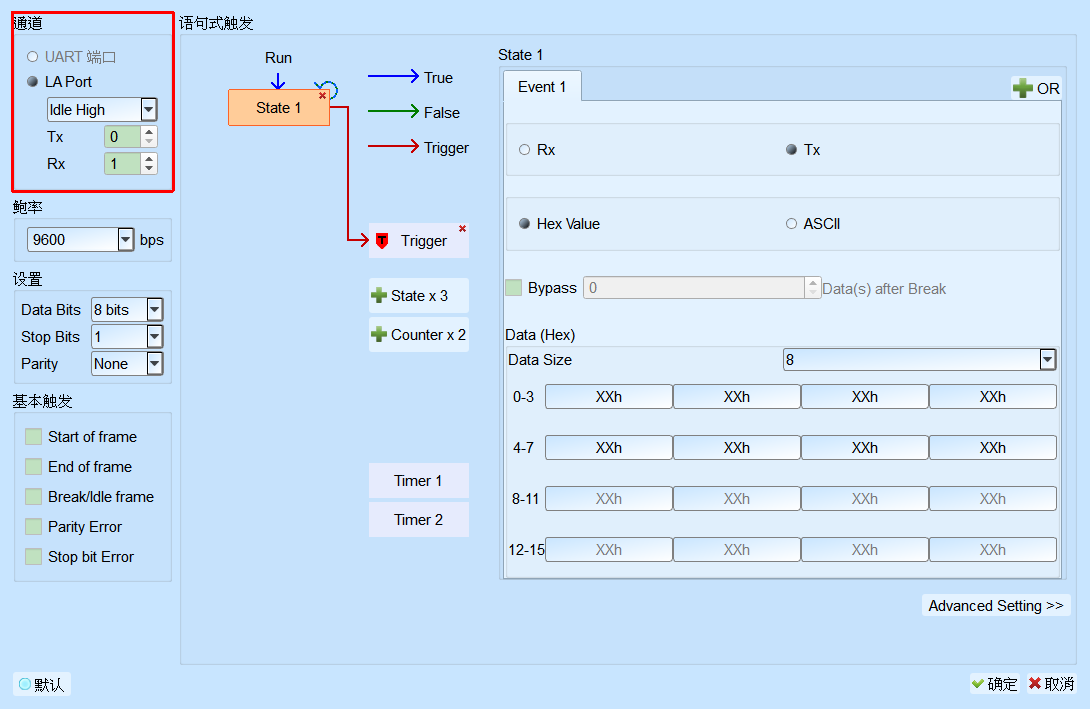Screen dimensions: 1090x709
Task: Click the State 1 loop arrow icon
Action: [x=327, y=90]
